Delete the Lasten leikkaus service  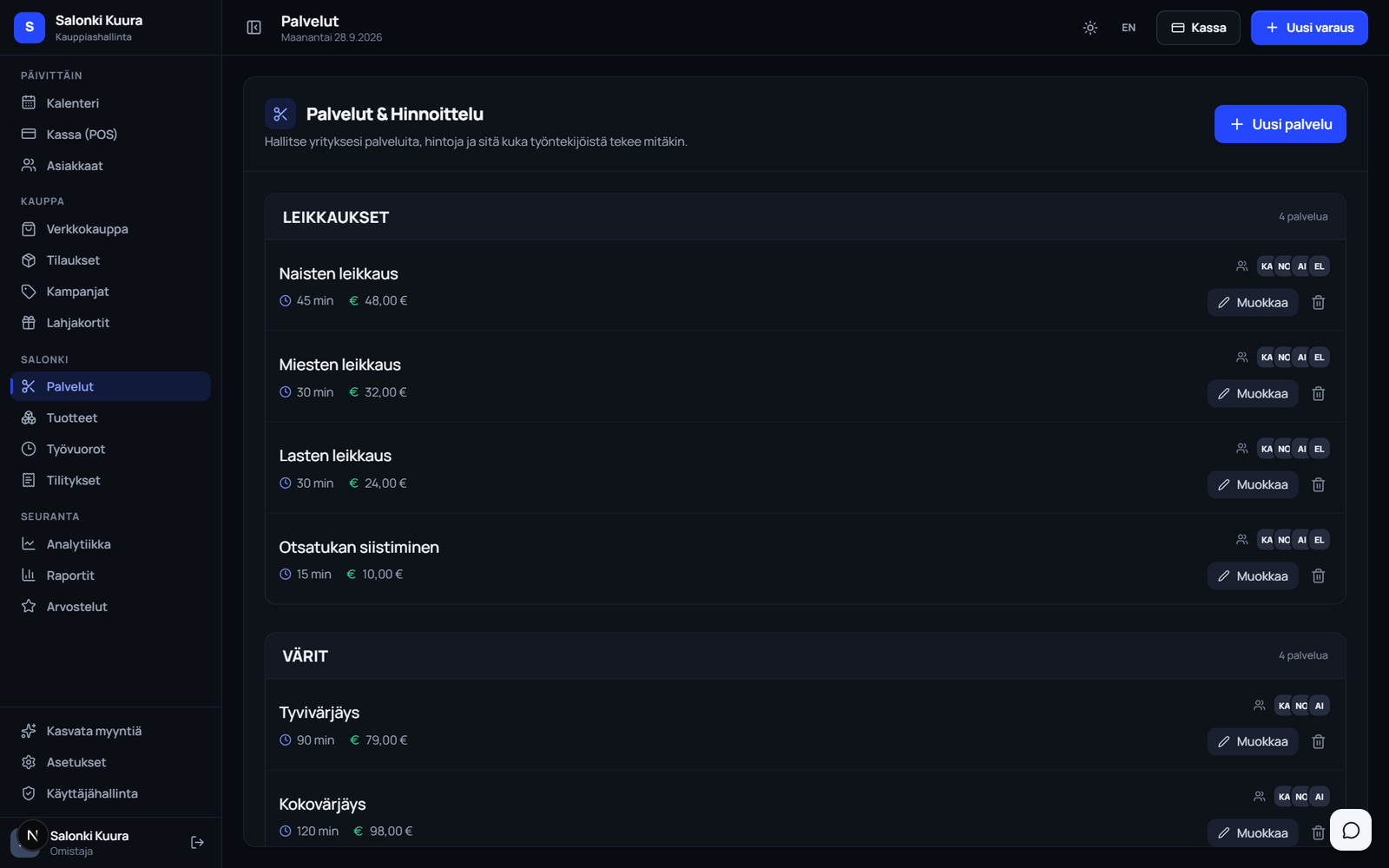[x=1318, y=485]
